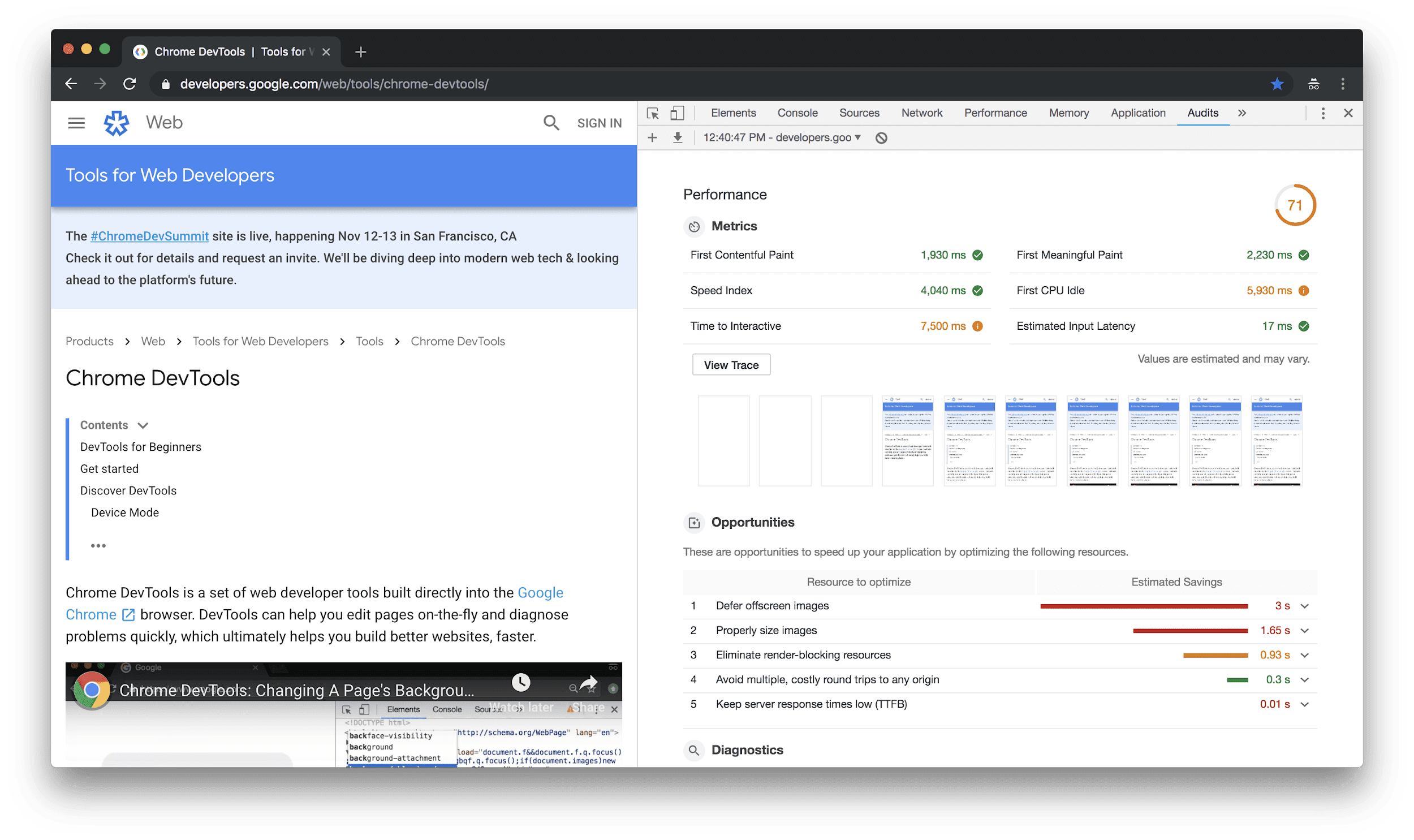Click the Network panel icon
The width and height of the screenshot is (1414, 840).
920,112
